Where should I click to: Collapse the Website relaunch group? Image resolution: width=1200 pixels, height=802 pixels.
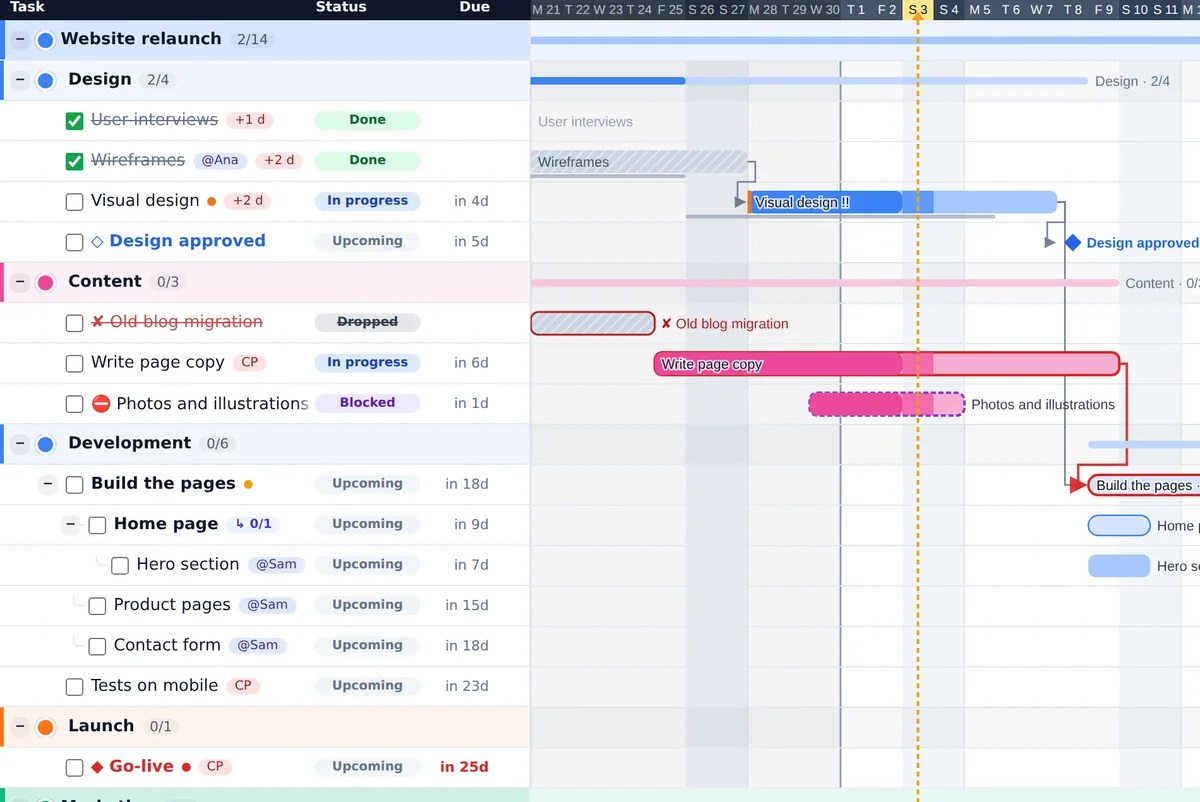(20, 40)
